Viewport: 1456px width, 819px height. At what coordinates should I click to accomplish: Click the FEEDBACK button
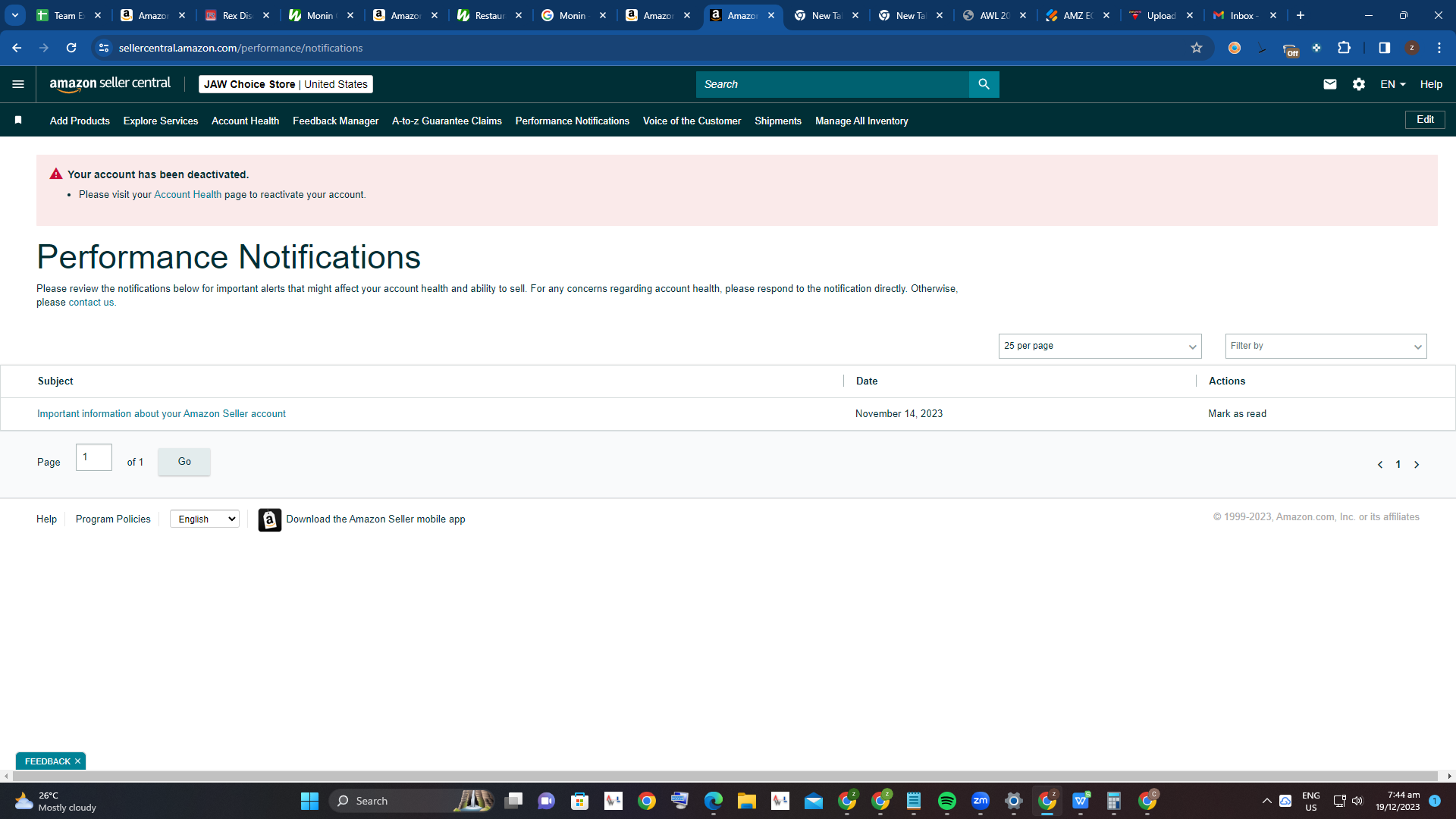click(x=47, y=761)
